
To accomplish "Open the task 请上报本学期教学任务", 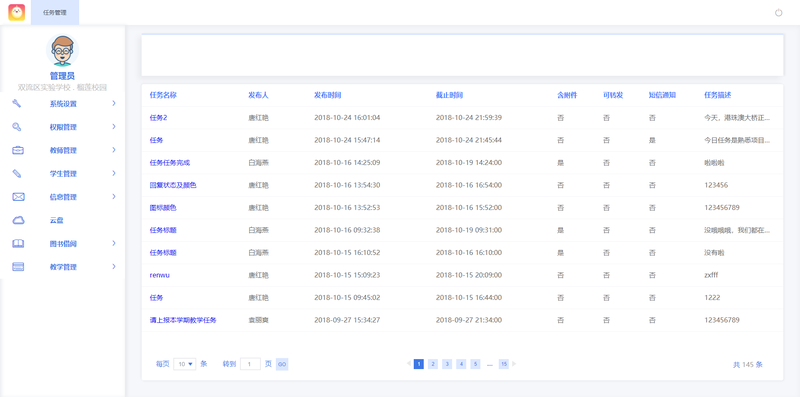I will pyautogui.click(x=183, y=320).
